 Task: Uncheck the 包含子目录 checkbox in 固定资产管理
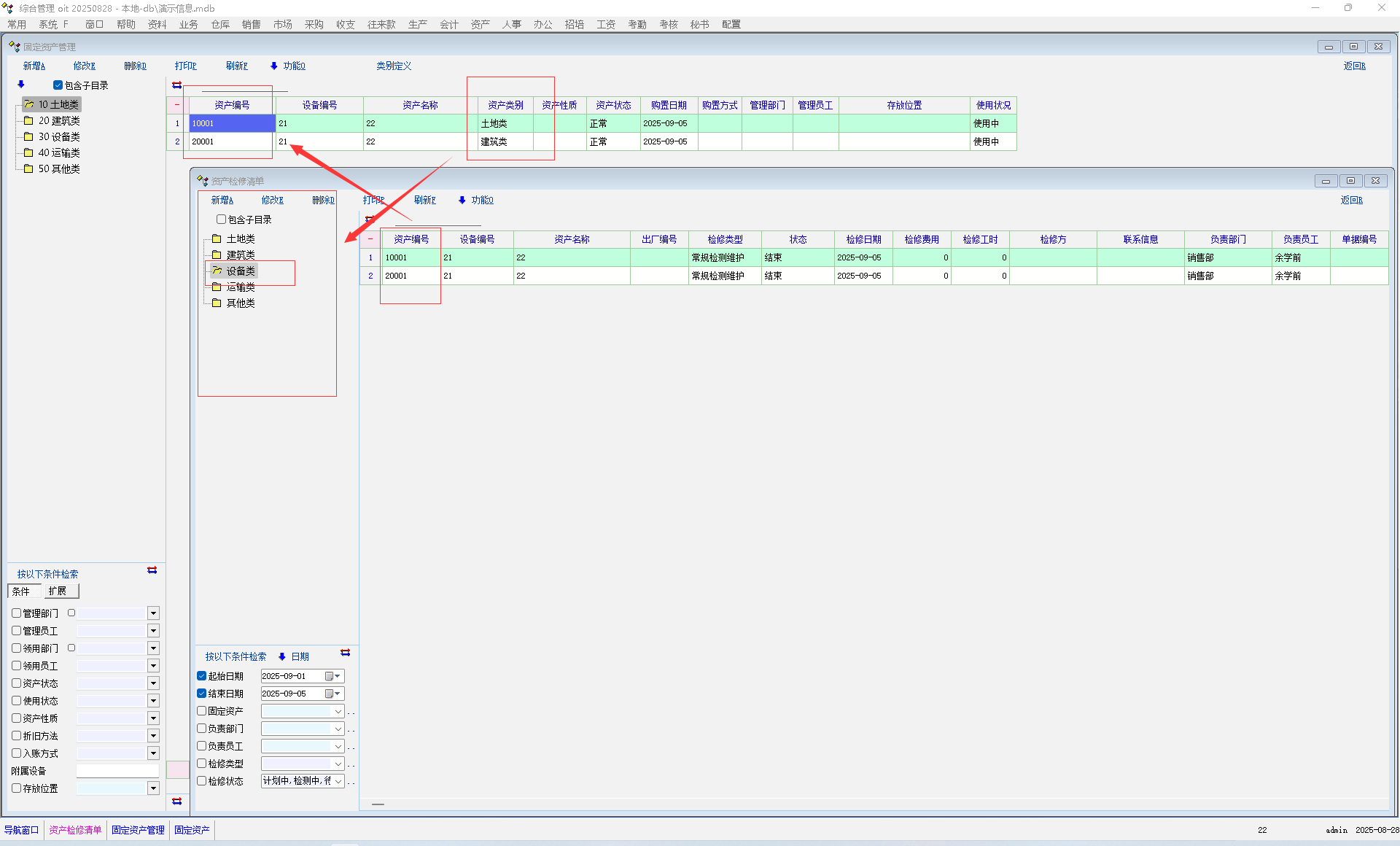click(58, 85)
